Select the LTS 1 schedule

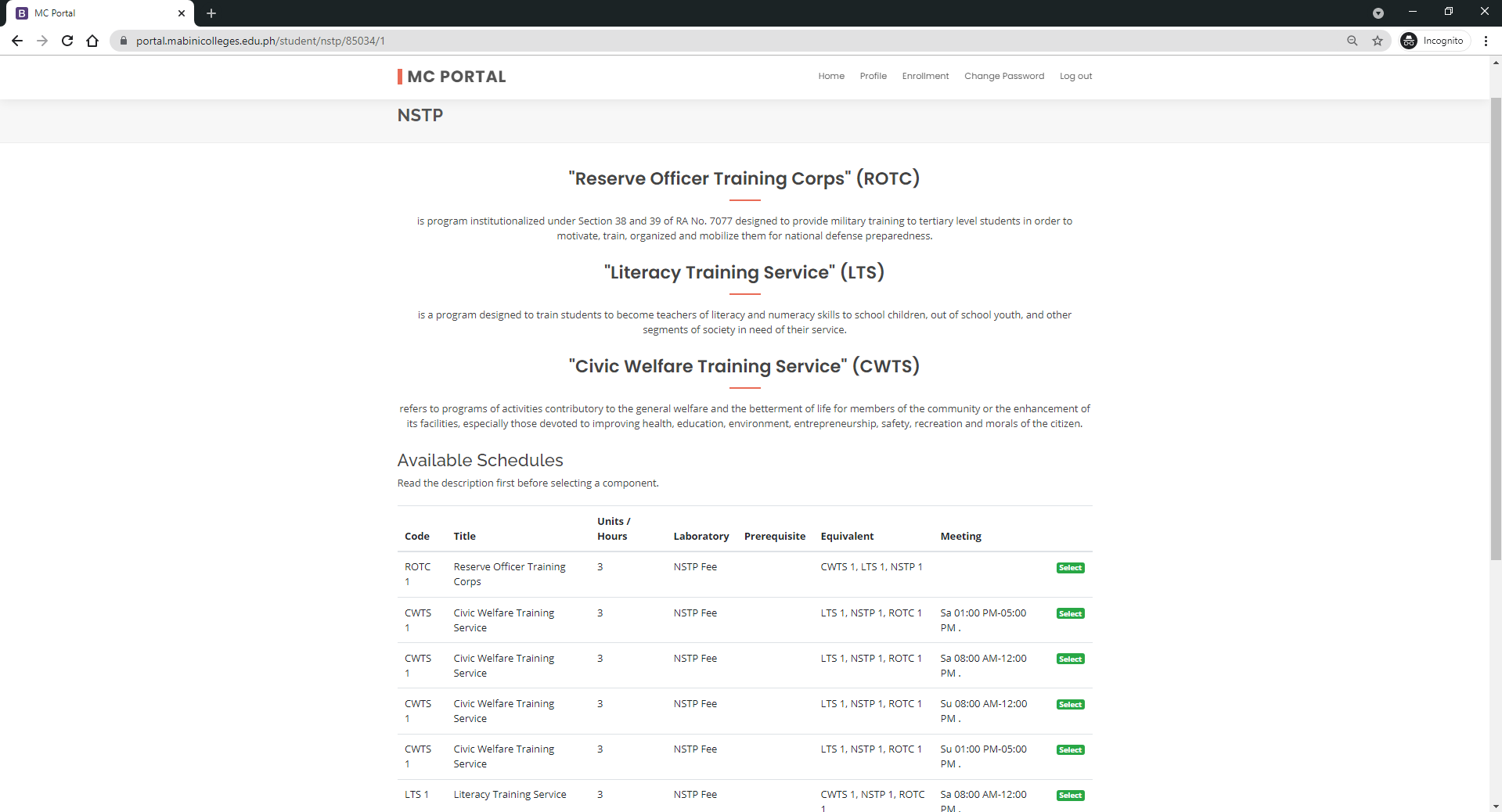[1070, 796]
